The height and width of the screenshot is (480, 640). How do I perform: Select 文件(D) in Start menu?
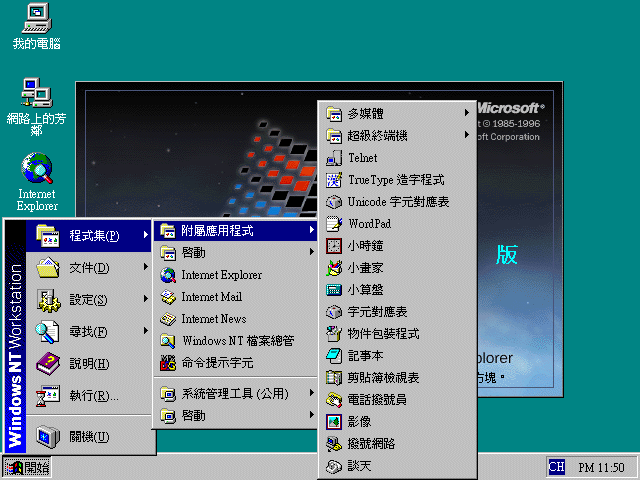click(88, 267)
